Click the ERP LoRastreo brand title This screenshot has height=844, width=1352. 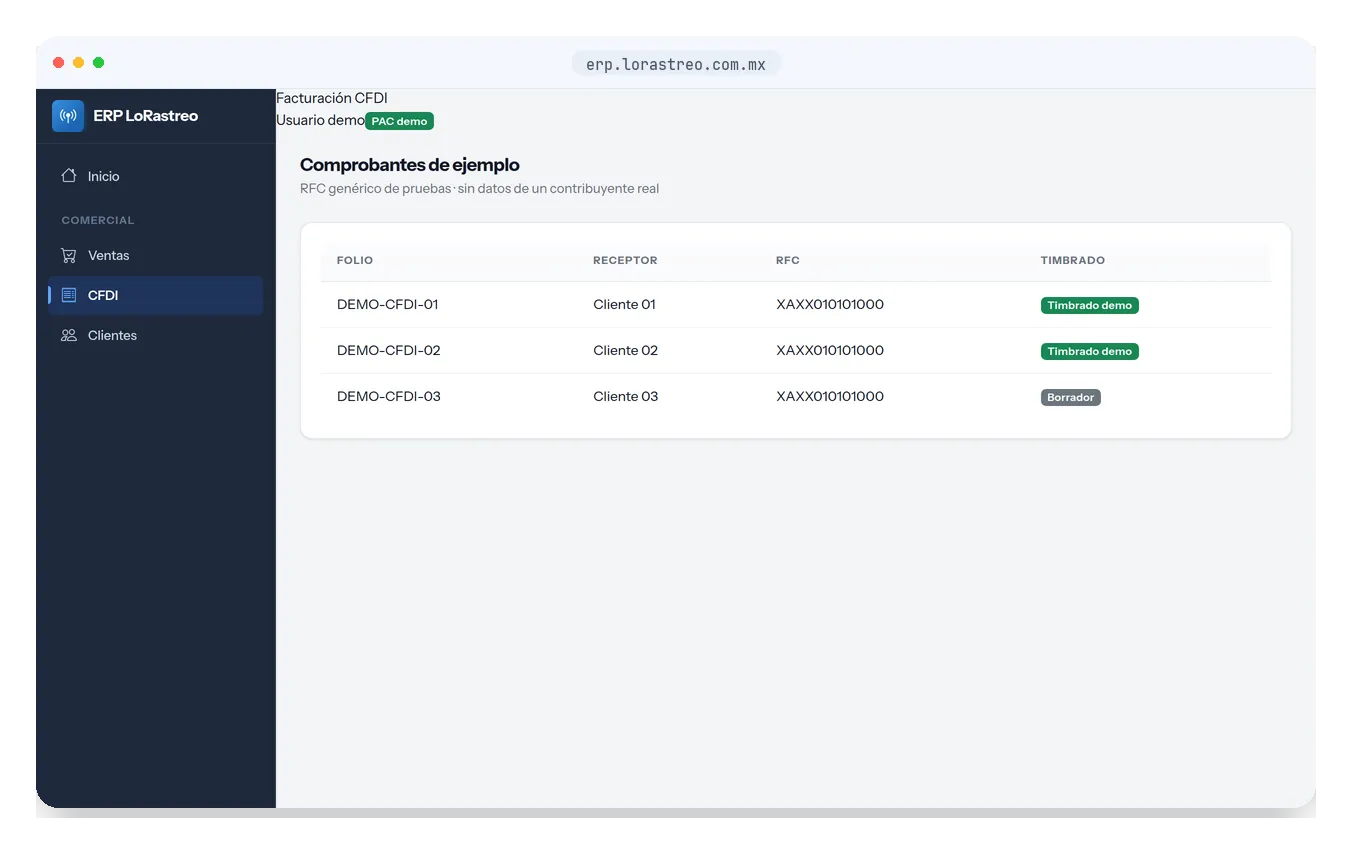(x=146, y=116)
